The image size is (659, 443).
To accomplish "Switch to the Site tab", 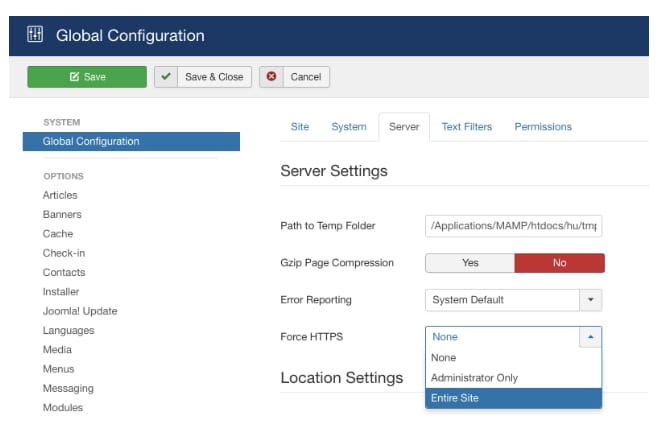I will (x=299, y=127).
